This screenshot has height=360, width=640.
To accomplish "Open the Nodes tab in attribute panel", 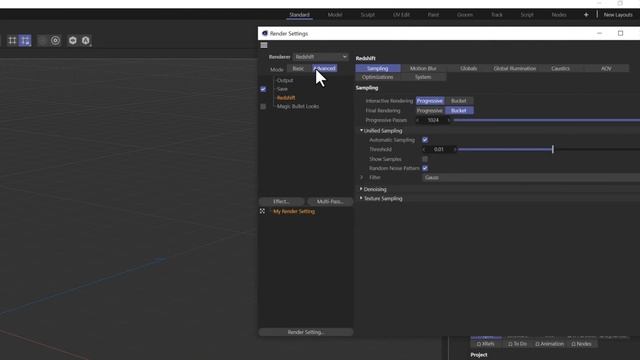I will (x=581, y=344).
